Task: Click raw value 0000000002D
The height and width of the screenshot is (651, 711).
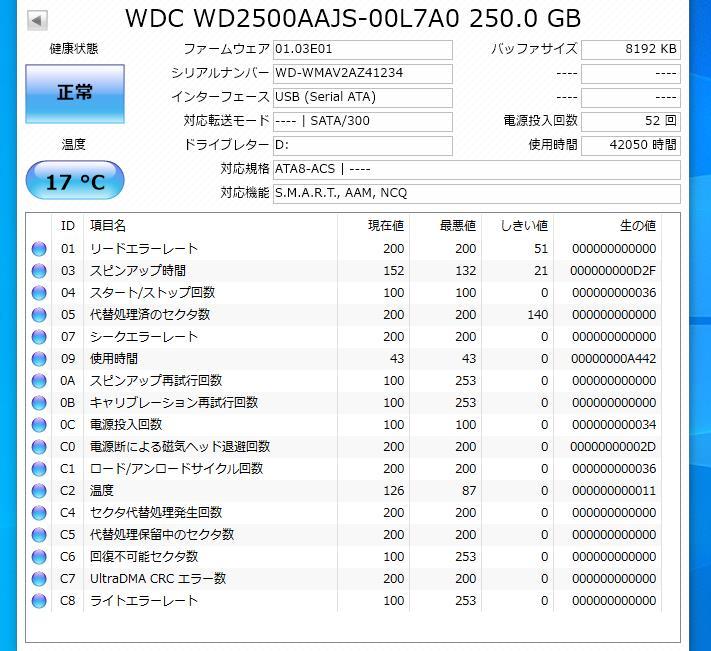Action: tap(613, 447)
